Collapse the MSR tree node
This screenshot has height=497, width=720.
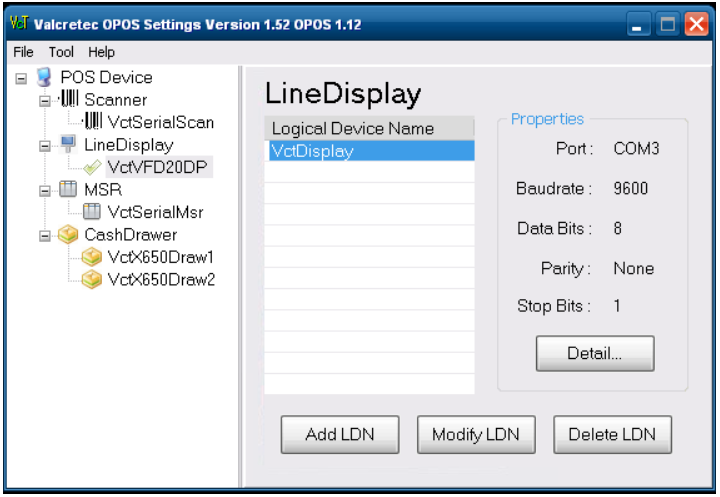45,190
